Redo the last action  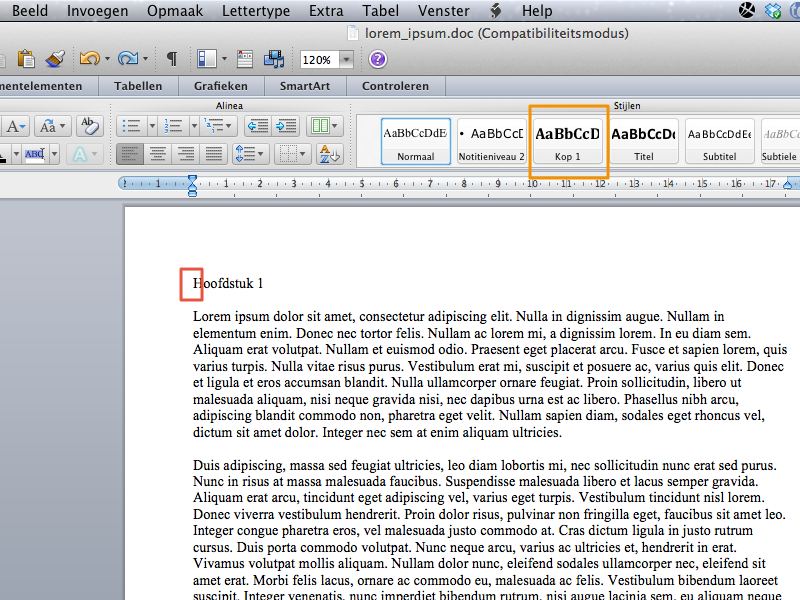tap(128, 59)
